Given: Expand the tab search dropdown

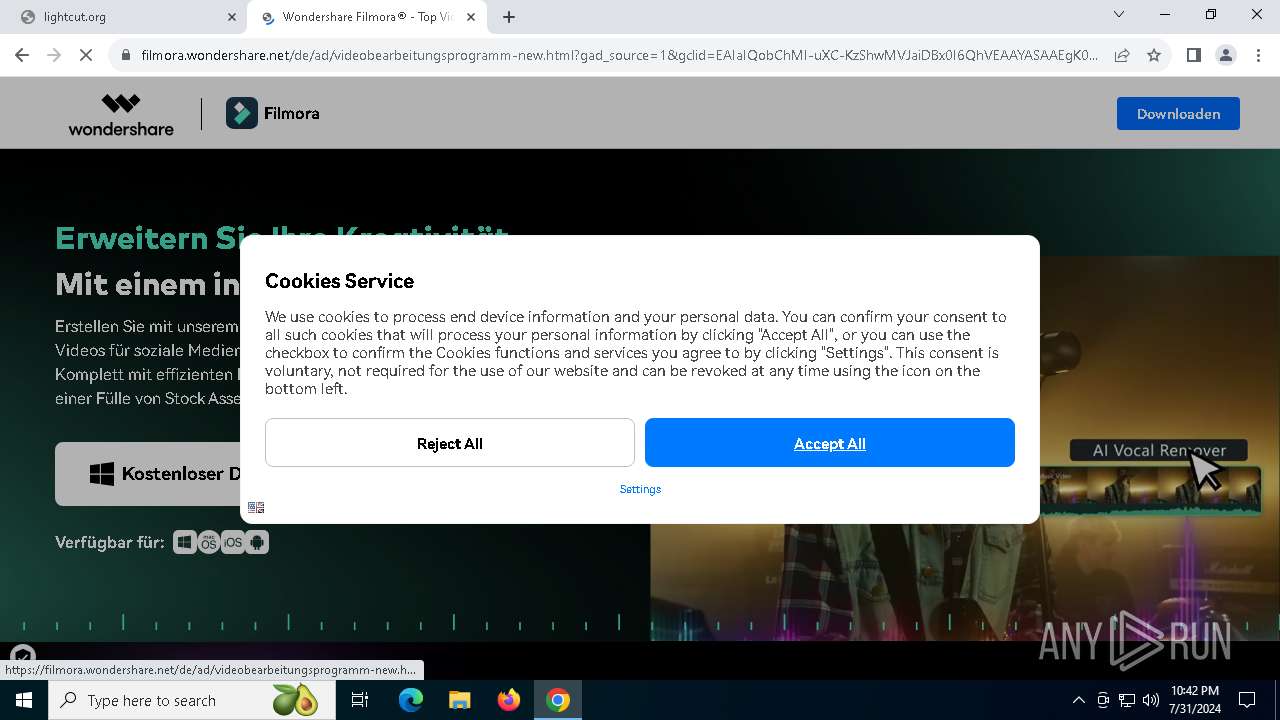Looking at the screenshot, I should tap(1119, 14).
